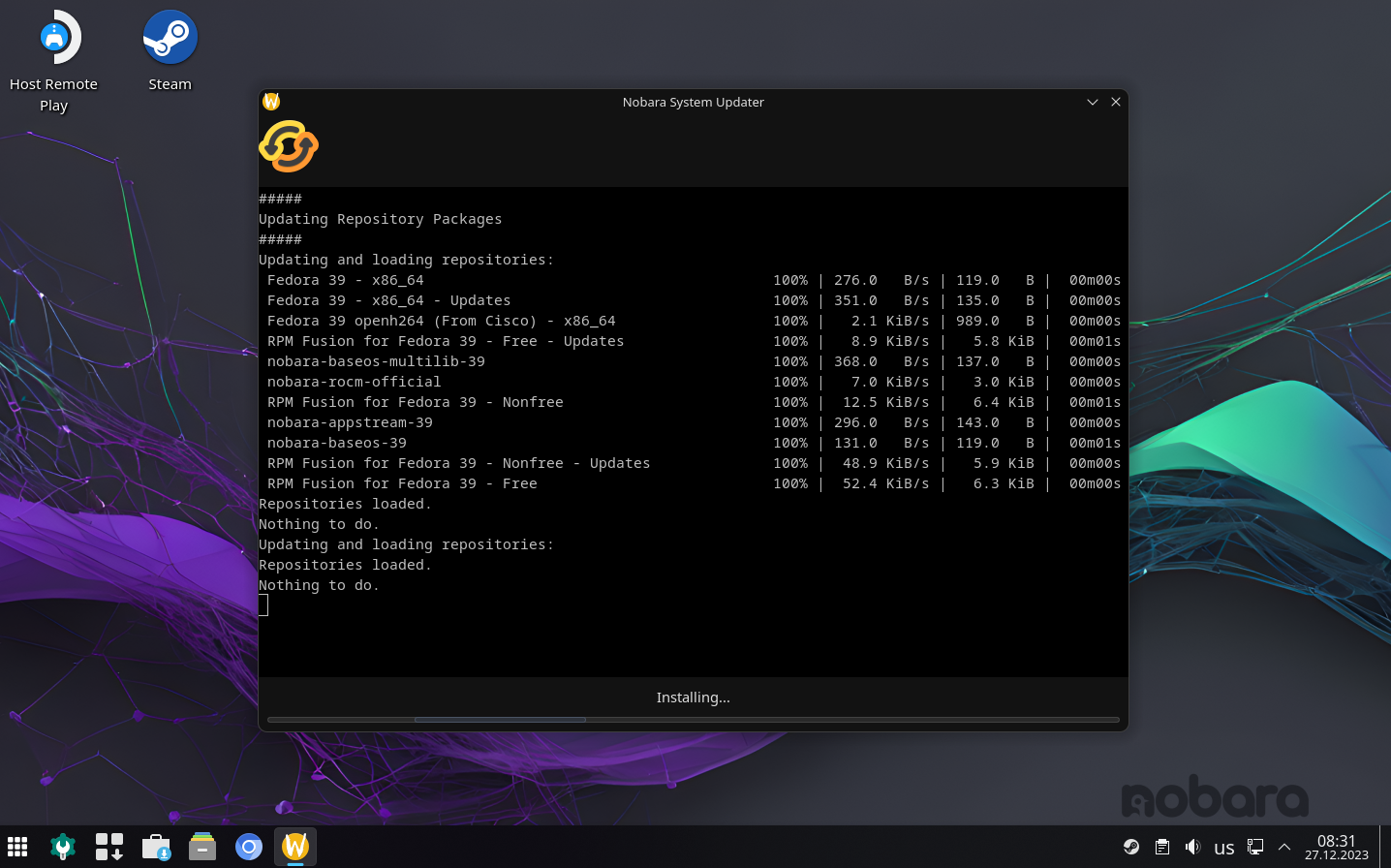Click the 'nobara-baseos-multilib-39' repository line
1391x868 pixels.
click(377, 361)
